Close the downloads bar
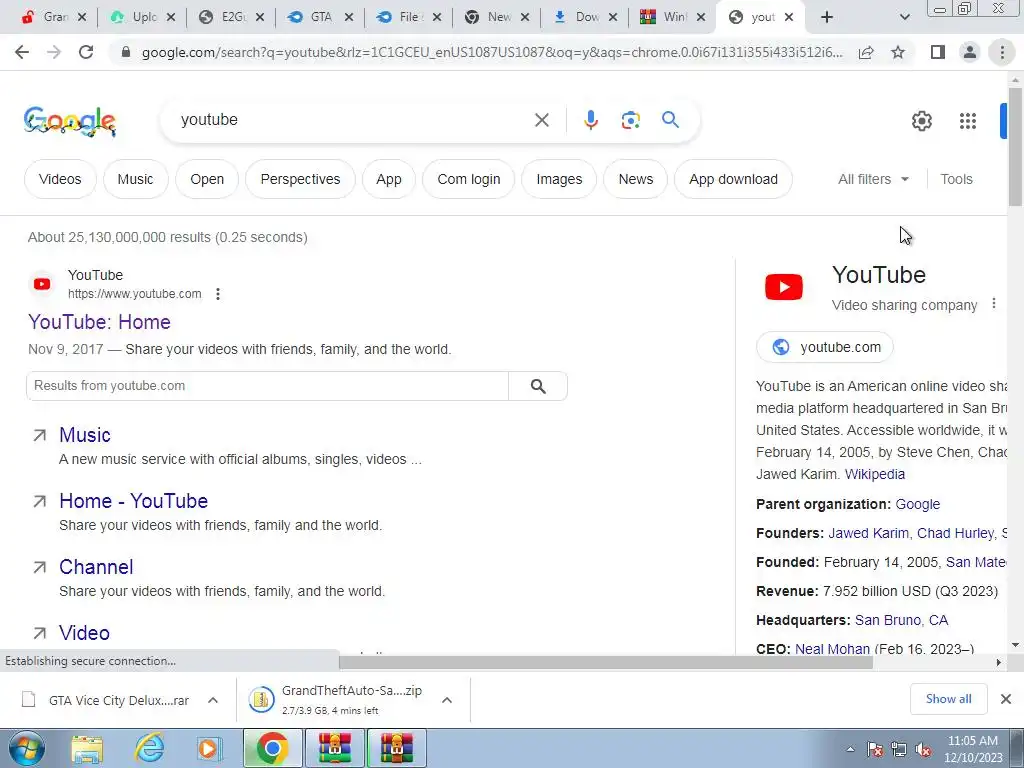The height and width of the screenshot is (768, 1024). click(1006, 699)
